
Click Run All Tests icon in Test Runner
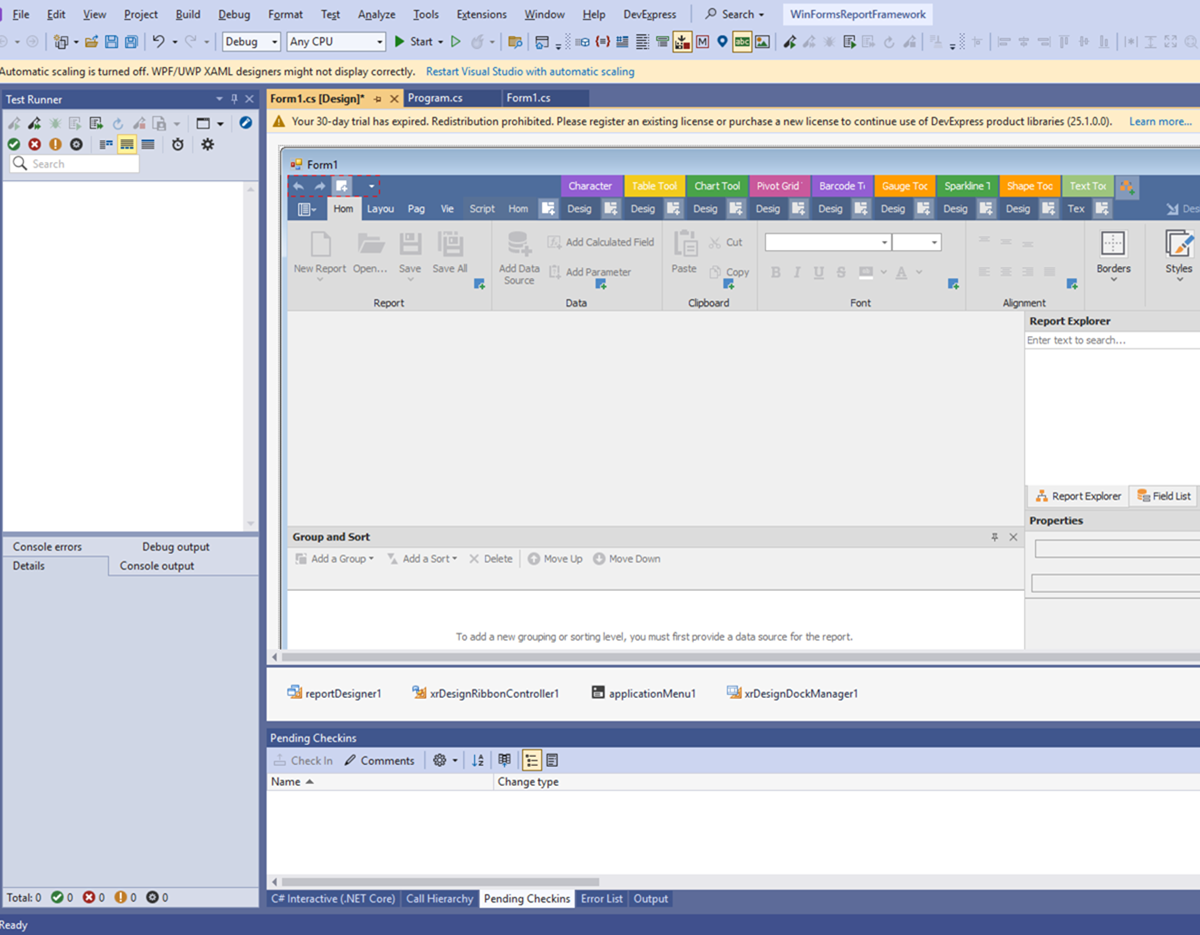[34, 123]
